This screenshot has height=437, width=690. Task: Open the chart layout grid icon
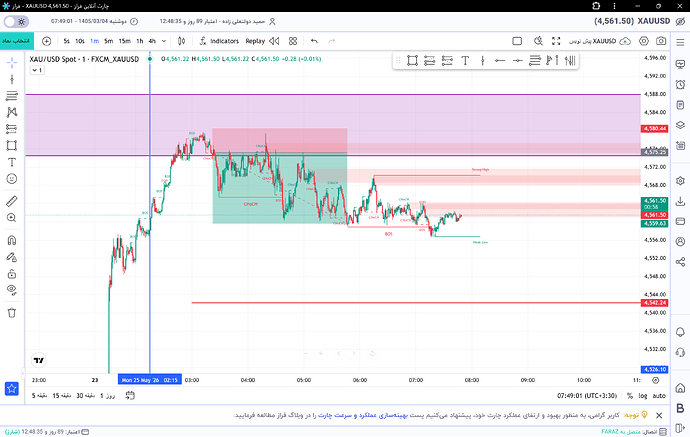pyautogui.click(x=293, y=41)
